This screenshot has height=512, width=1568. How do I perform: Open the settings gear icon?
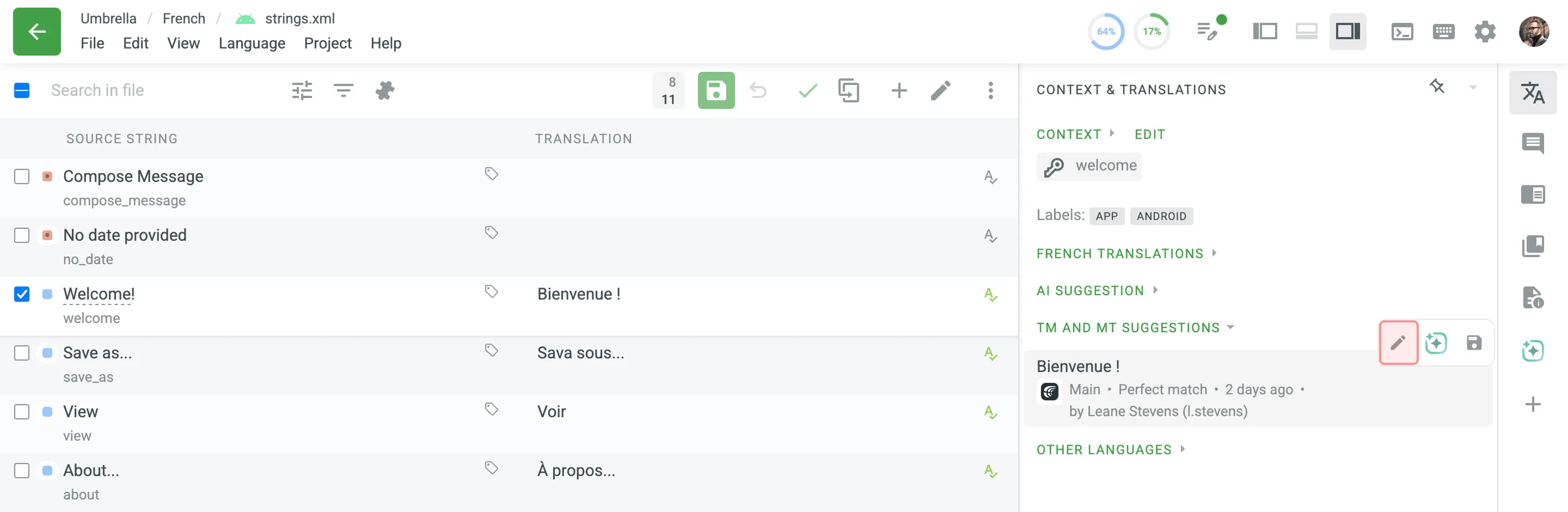click(1485, 32)
